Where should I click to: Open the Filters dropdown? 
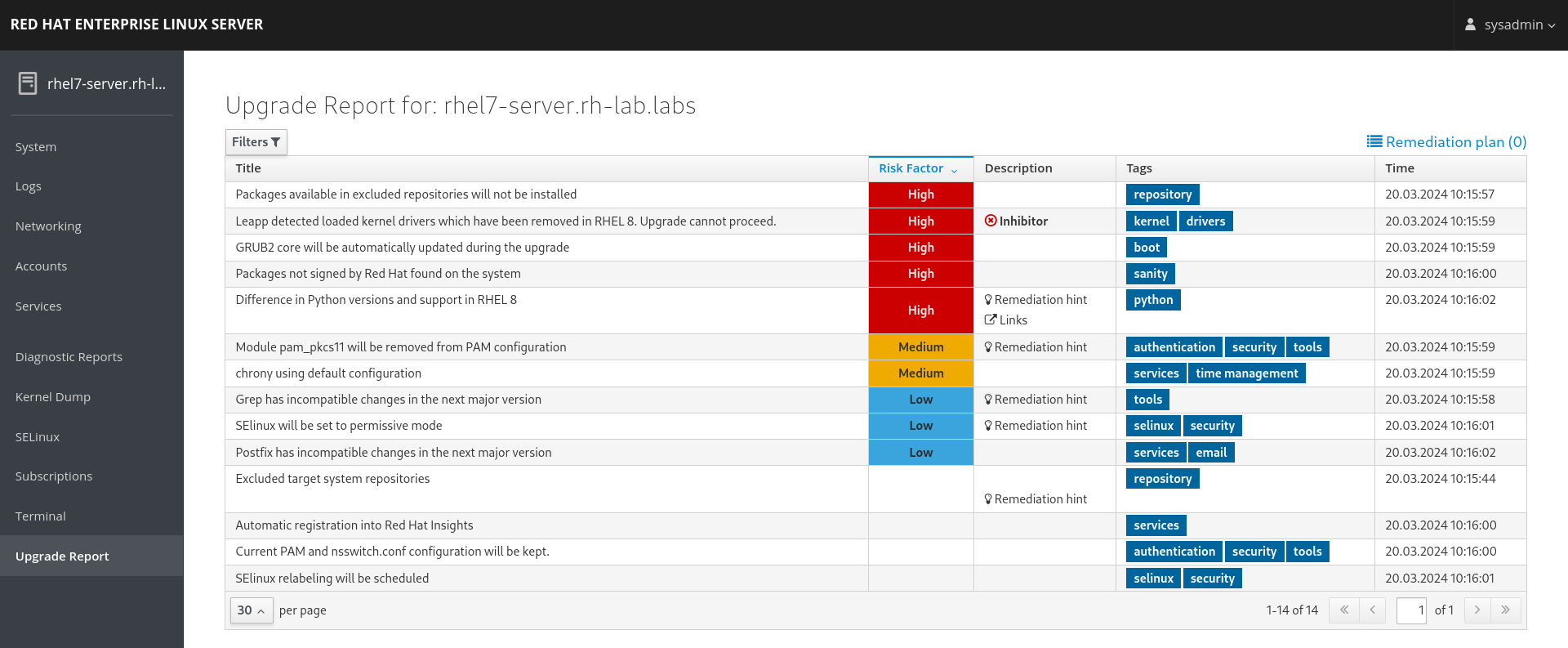tap(256, 142)
